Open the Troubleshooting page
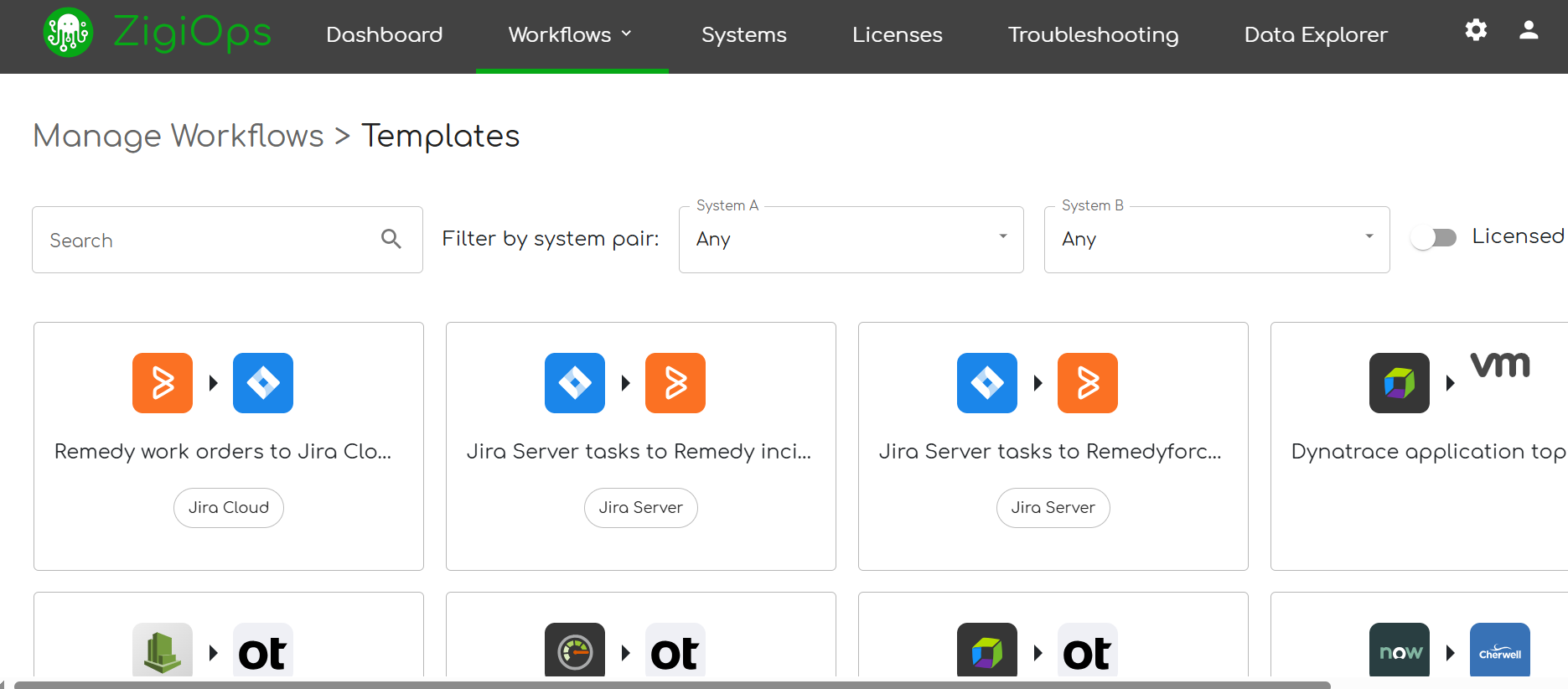This screenshot has width=1568, height=689. [x=1094, y=35]
